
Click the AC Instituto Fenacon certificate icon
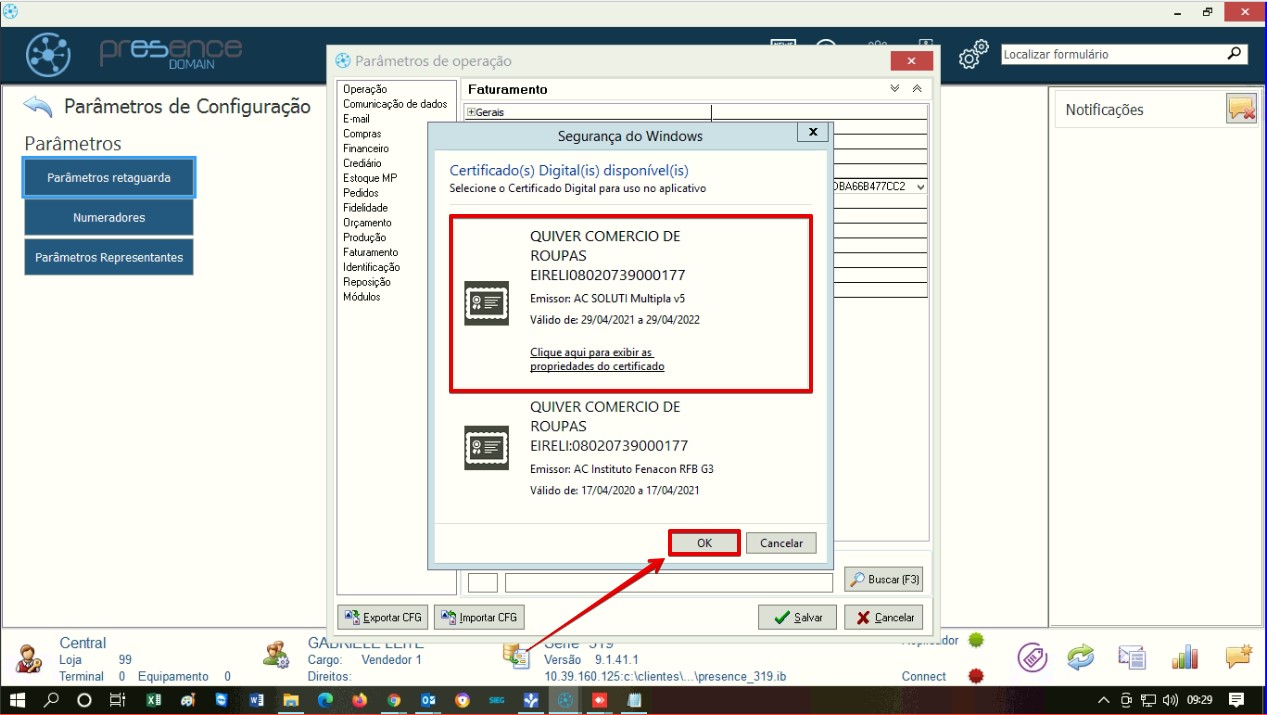[x=487, y=447]
